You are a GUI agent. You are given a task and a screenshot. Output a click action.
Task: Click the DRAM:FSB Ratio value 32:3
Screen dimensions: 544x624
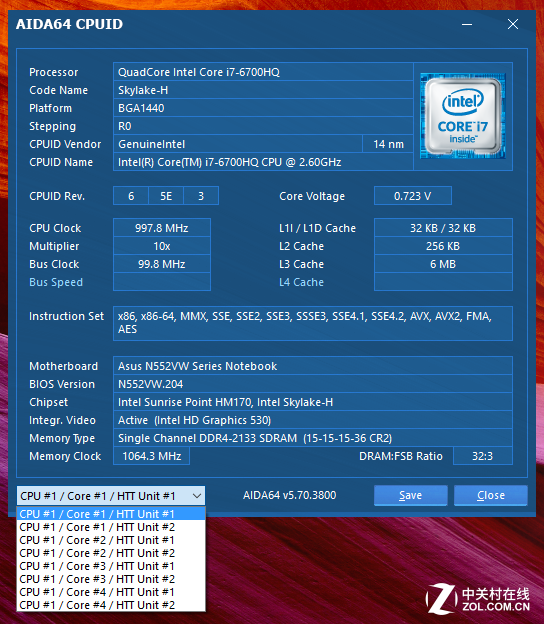point(483,456)
